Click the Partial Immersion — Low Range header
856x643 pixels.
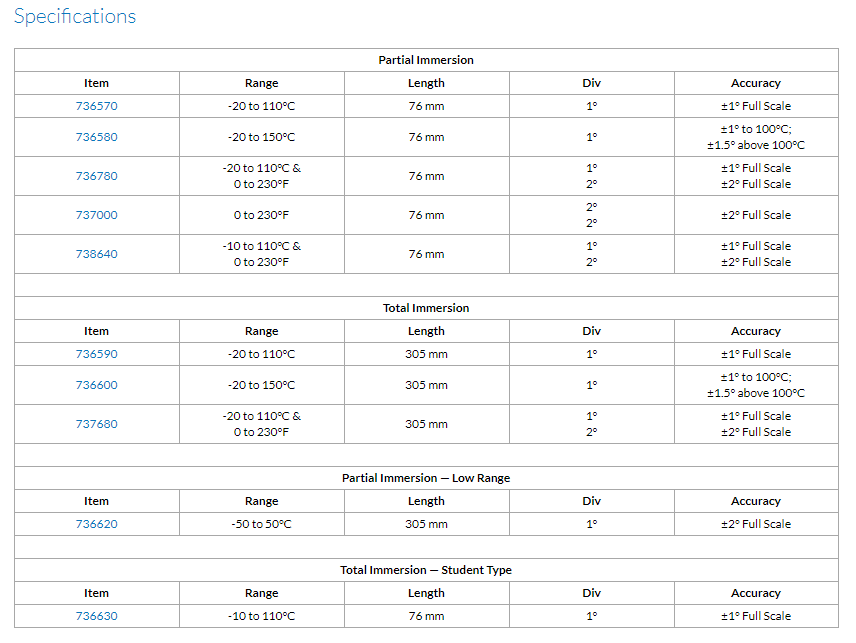point(426,478)
